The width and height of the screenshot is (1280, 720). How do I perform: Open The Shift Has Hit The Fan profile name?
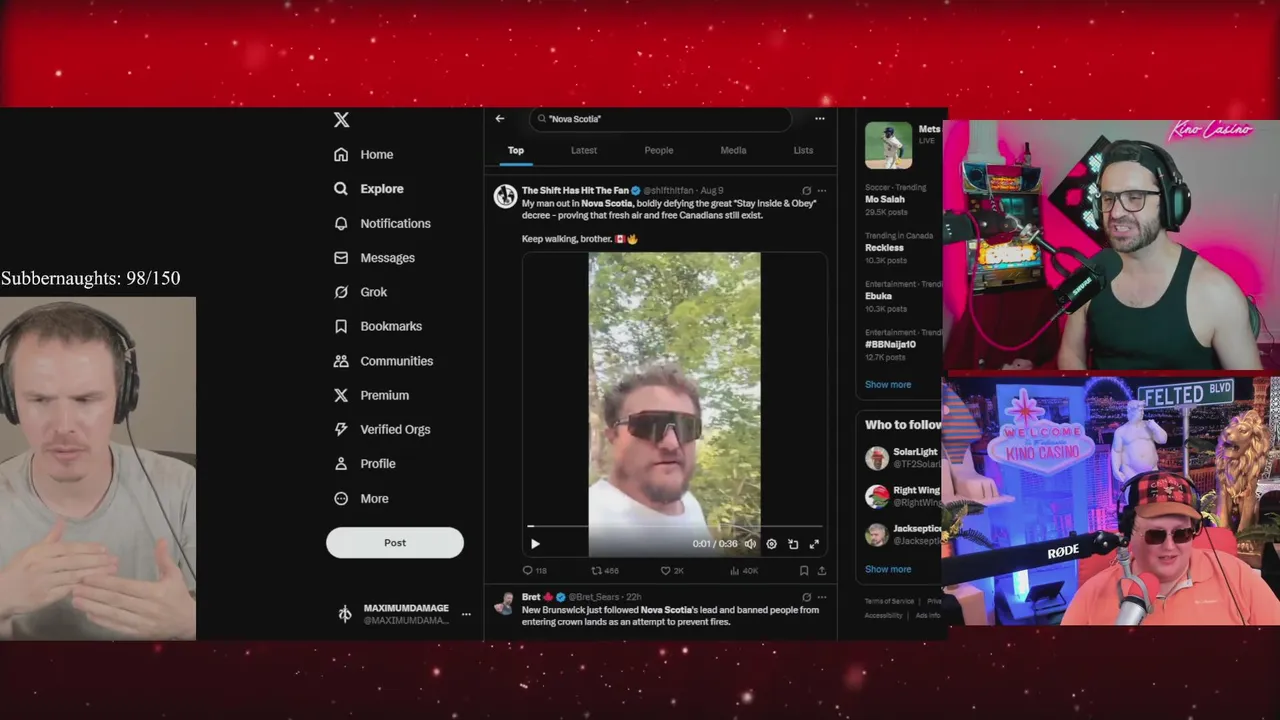click(575, 191)
